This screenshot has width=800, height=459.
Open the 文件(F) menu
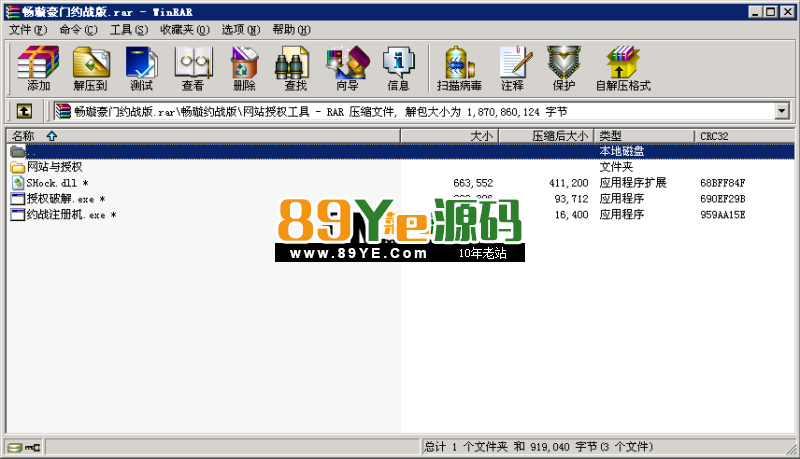coord(28,30)
